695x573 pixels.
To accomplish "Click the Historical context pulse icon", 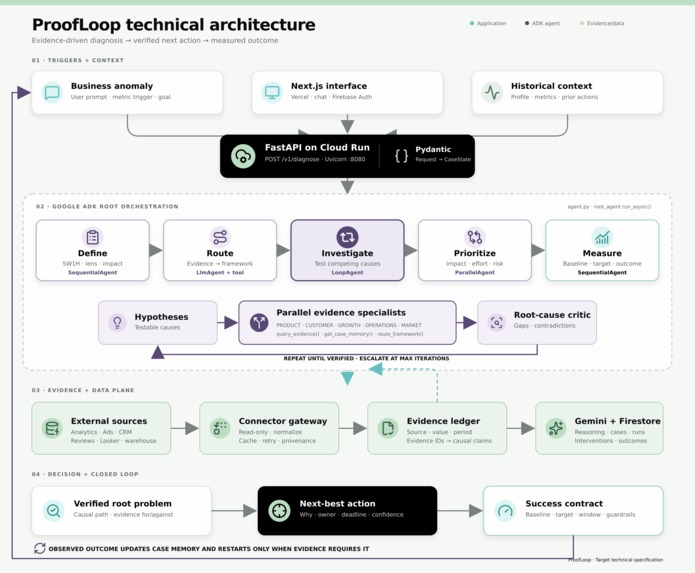I will pyautogui.click(x=492, y=93).
